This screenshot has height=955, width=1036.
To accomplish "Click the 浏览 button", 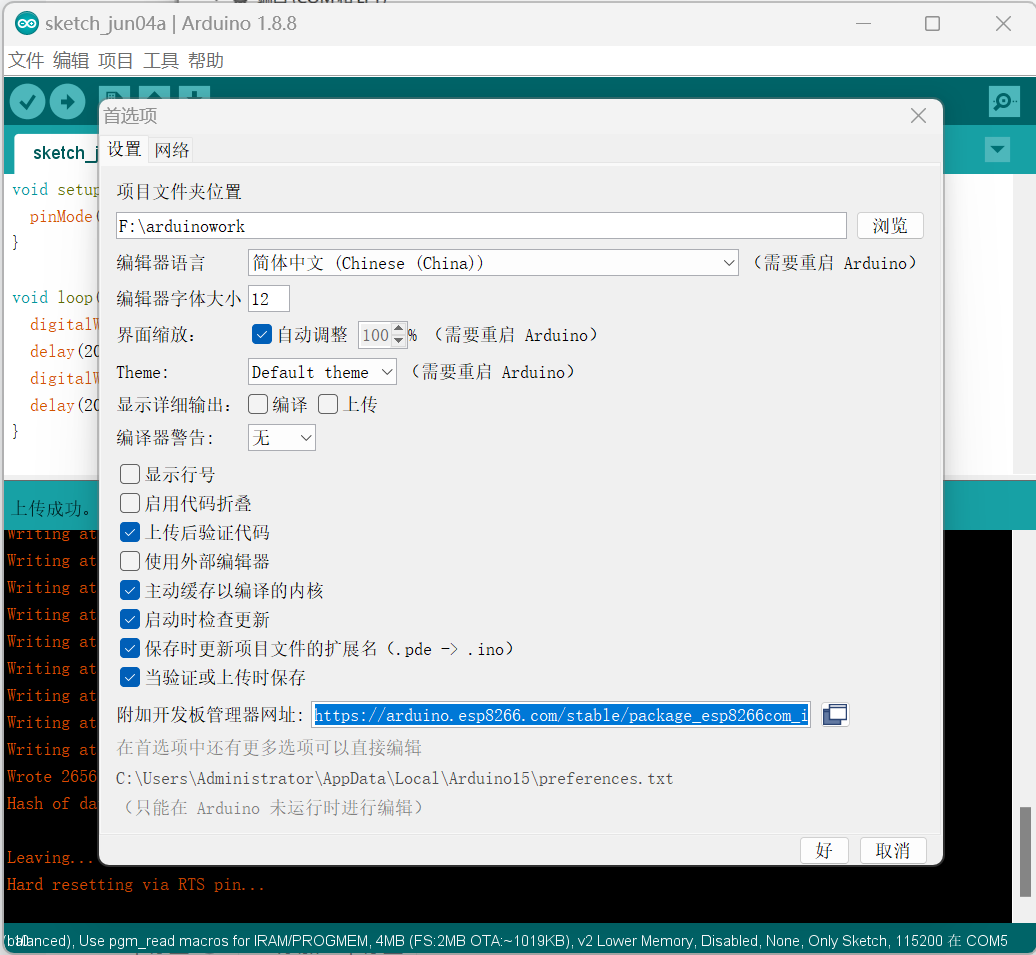I will point(889,226).
